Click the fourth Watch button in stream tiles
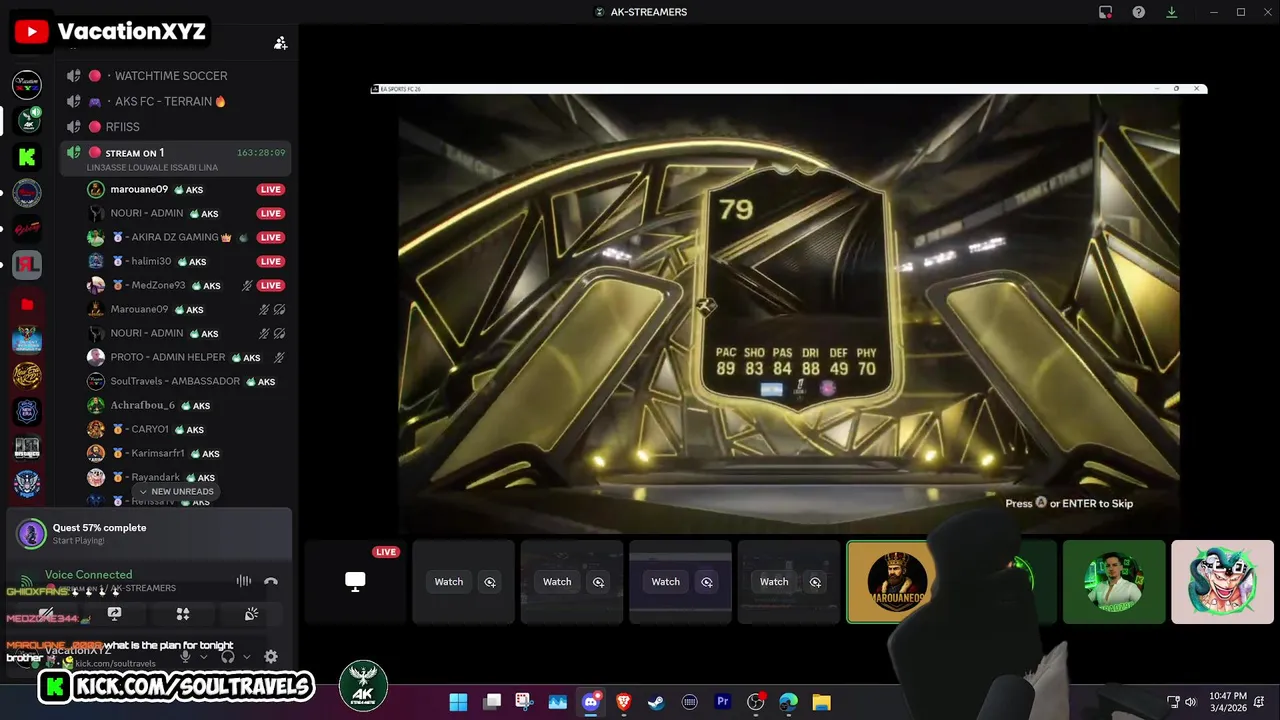Viewport: 1280px width, 720px height. (774, 582)
